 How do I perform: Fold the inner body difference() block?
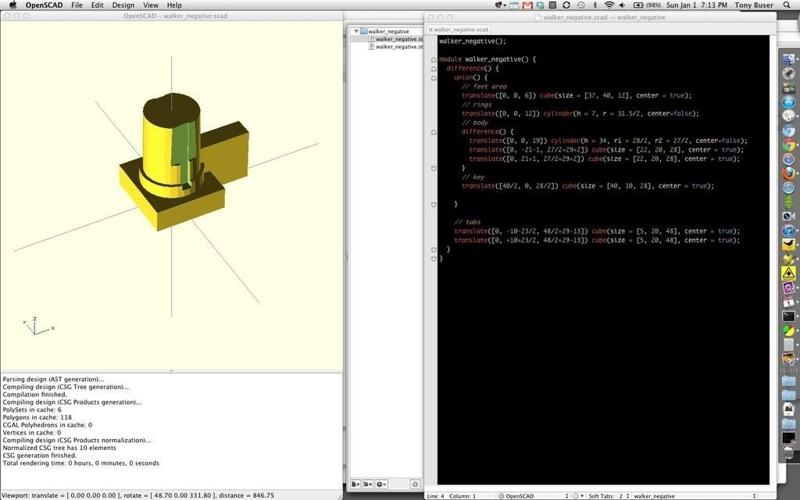(434, 132)
